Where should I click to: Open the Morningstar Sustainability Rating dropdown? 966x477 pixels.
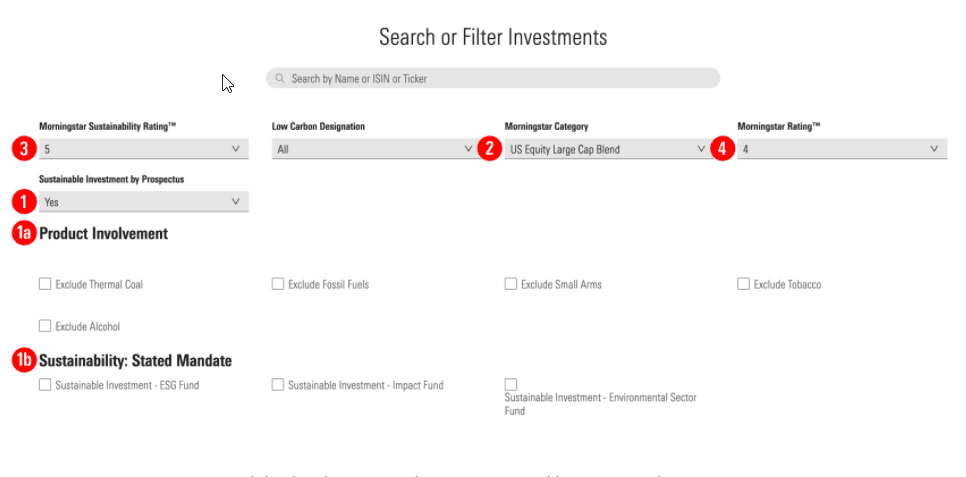click(143, 149)
